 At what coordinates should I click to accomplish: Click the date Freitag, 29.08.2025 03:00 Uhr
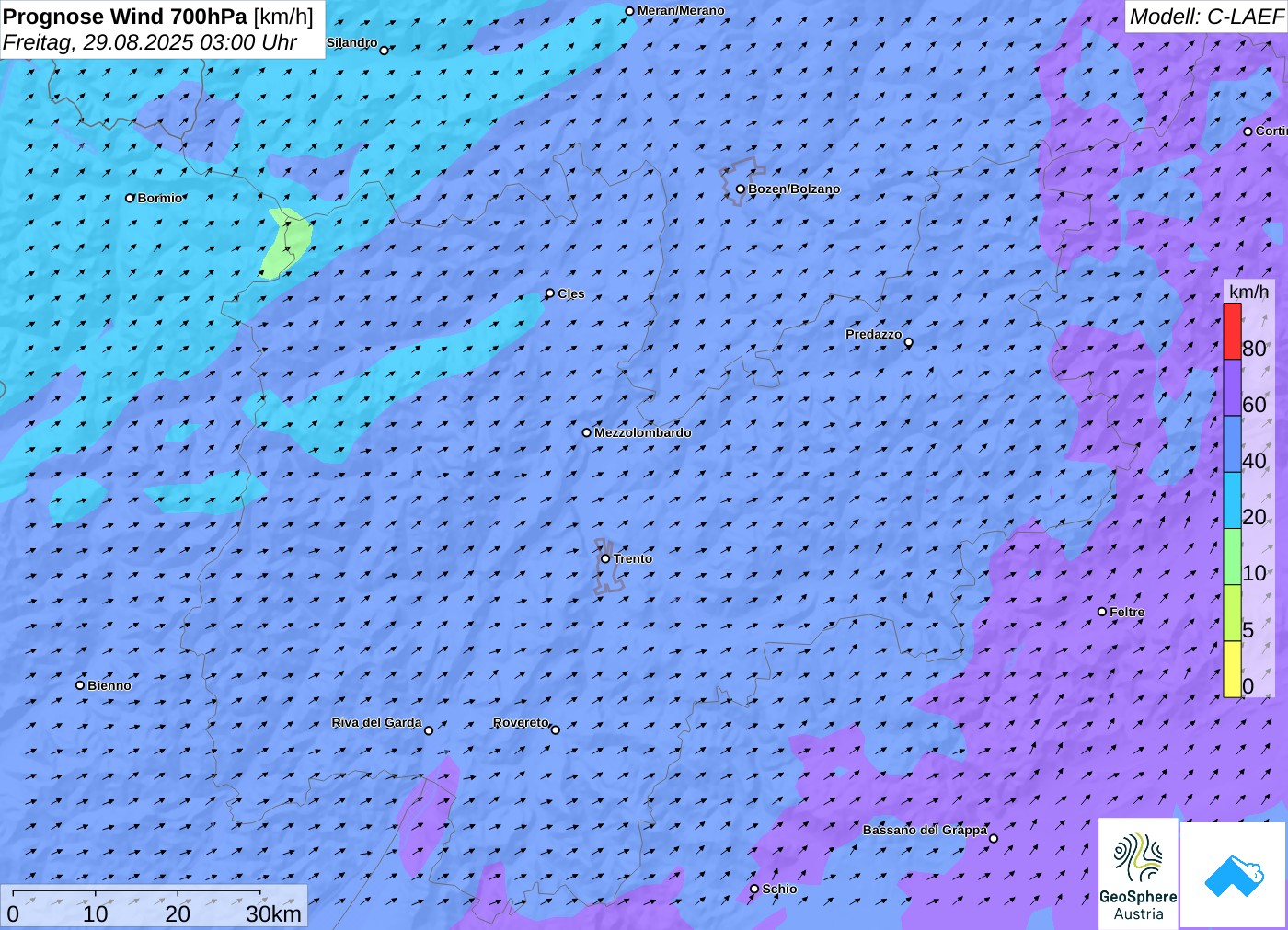pos(150,42)
